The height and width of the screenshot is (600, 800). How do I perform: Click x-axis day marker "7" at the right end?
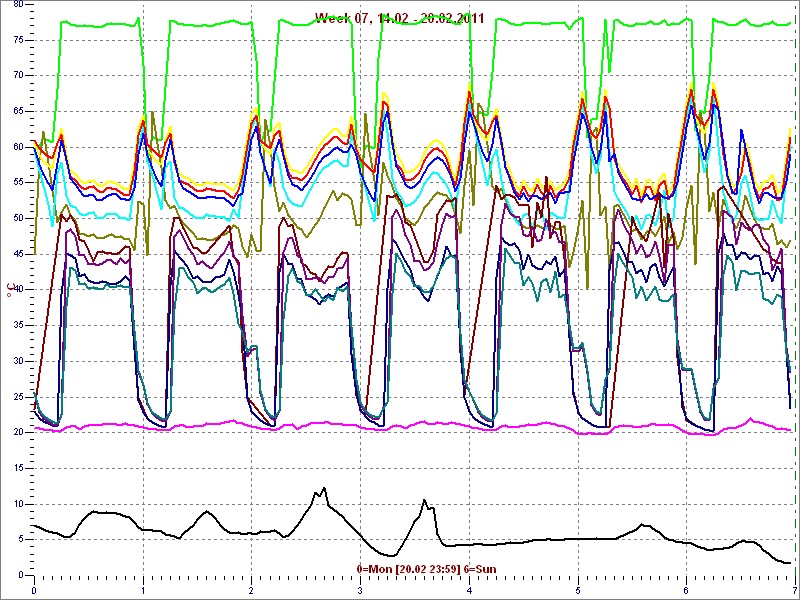794,590
